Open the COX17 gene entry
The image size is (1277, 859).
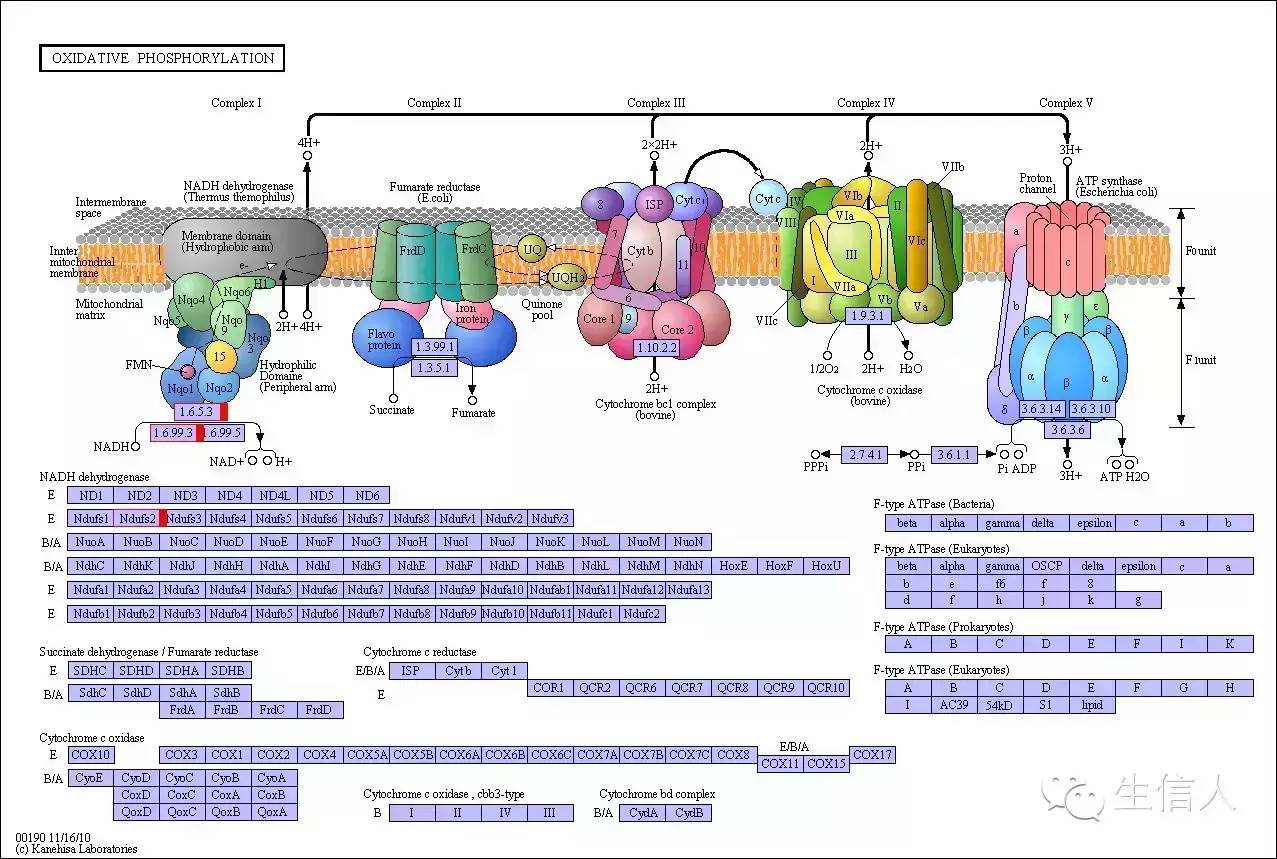pyautogui.click(x=872, y=755)
